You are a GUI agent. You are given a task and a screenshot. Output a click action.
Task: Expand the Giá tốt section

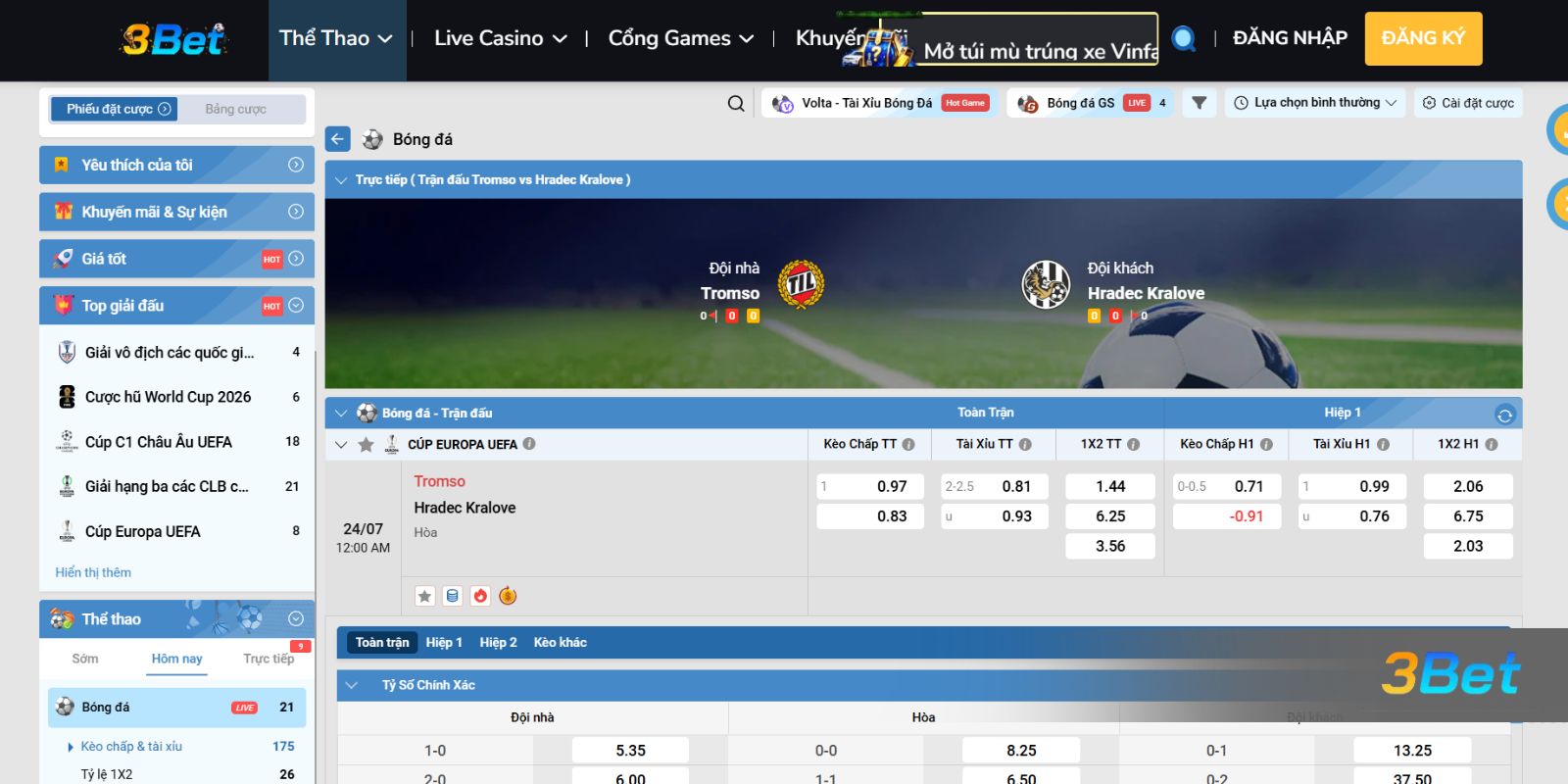click(x=176, y=259)
